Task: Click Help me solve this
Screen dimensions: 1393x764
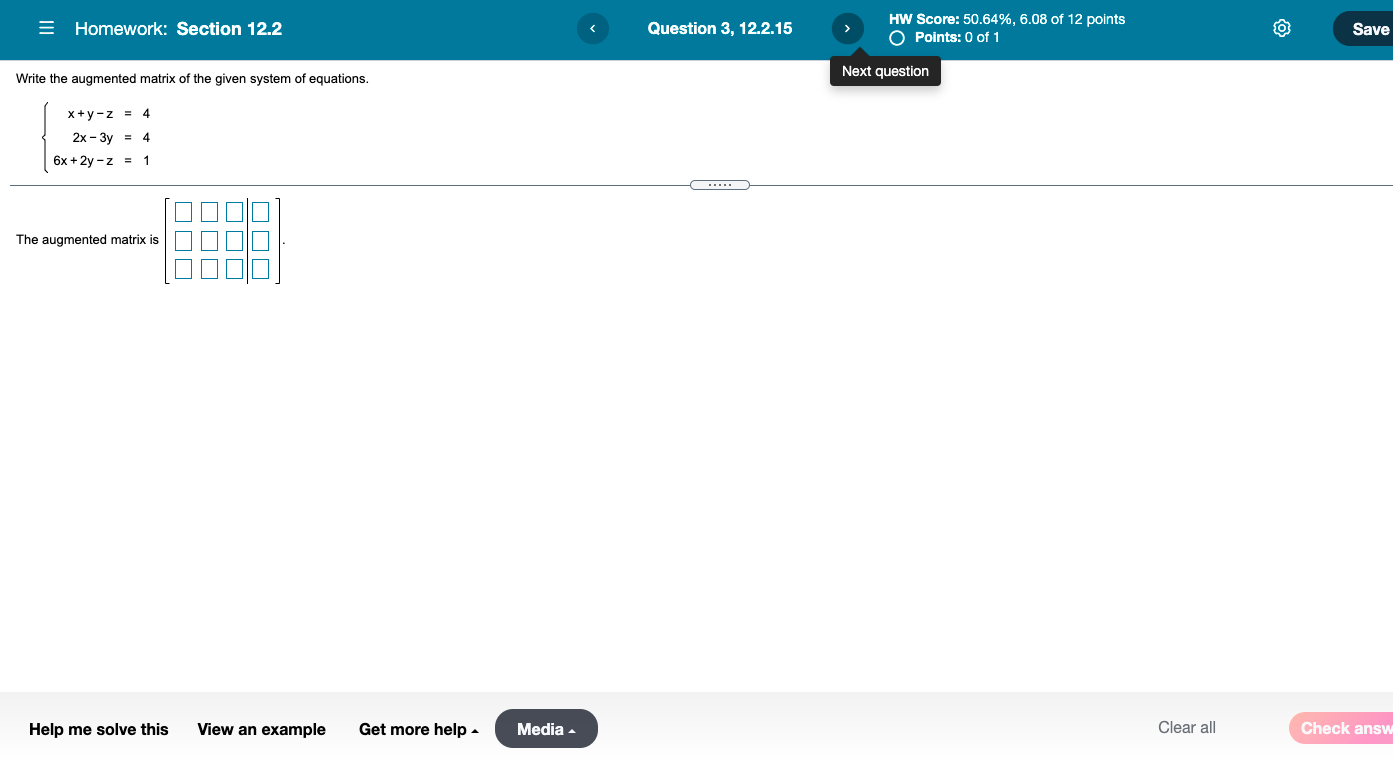Action: pyautogui.click(x=99, y=729)
